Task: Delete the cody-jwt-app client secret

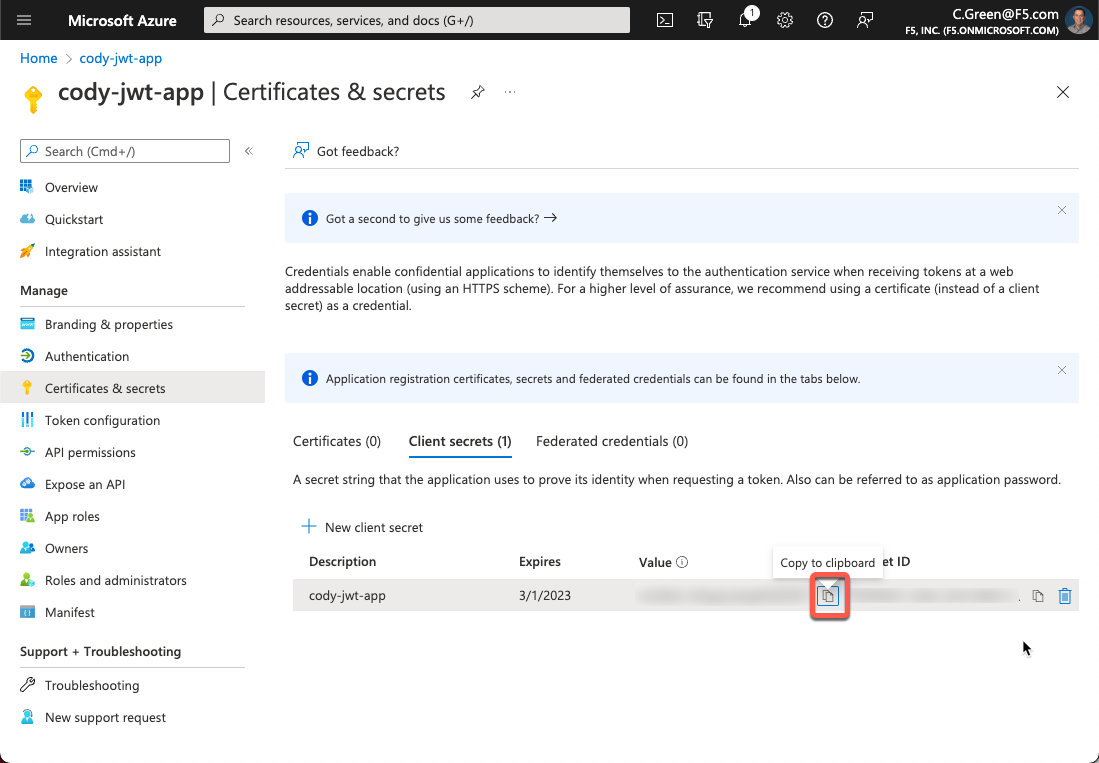Action: click(1065, 596)
